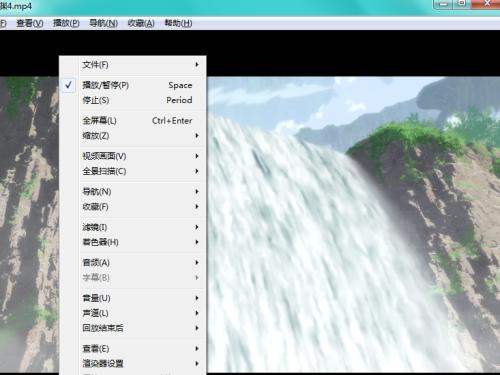Open the 回放结束后 submenu

pos(133,328)
